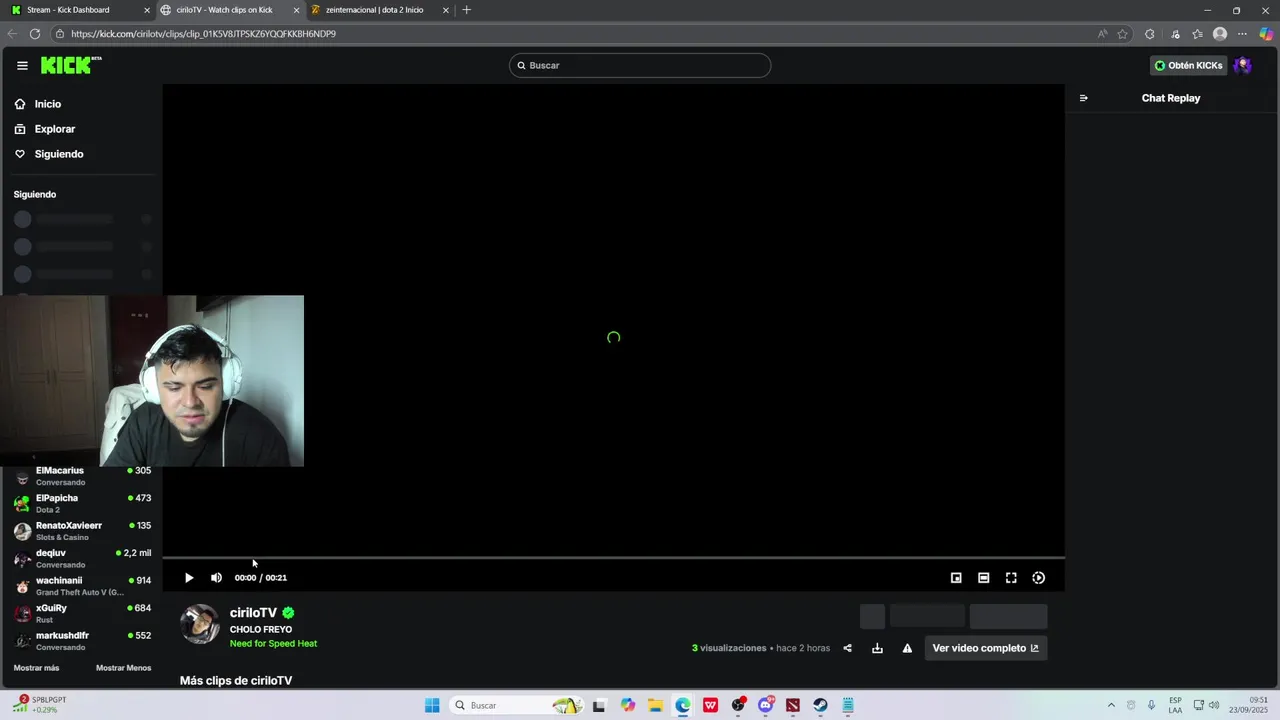The width and height of the screenshot is (1280, 720).
Task: Click Ver video completo button
Action: (x=985, y=648)
